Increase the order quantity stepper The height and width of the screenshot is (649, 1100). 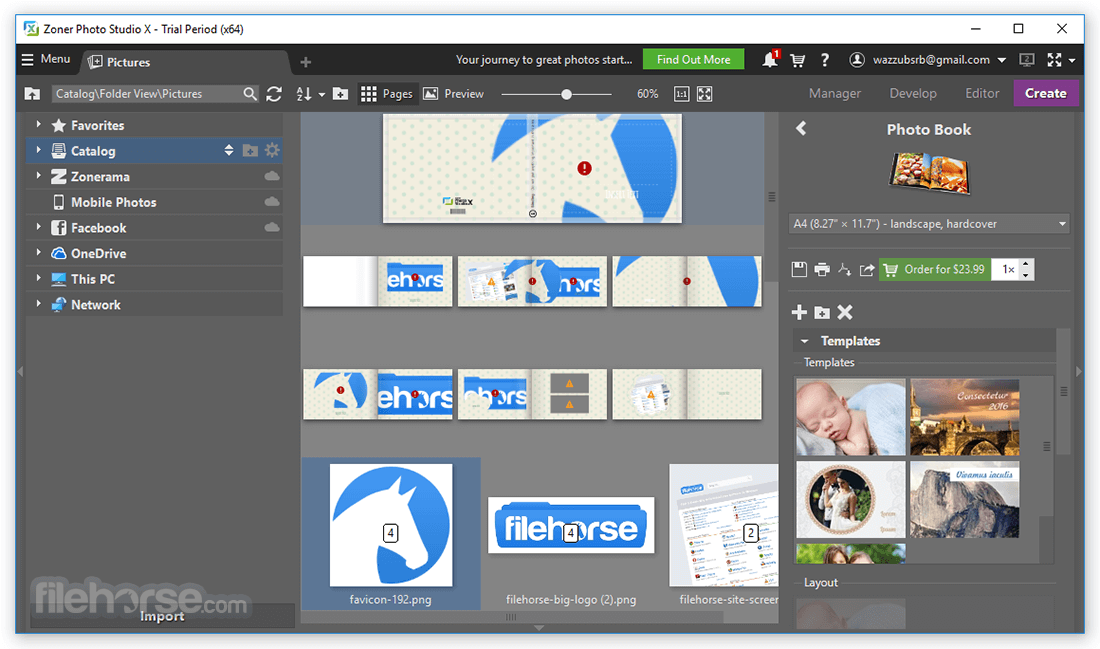1026,264
